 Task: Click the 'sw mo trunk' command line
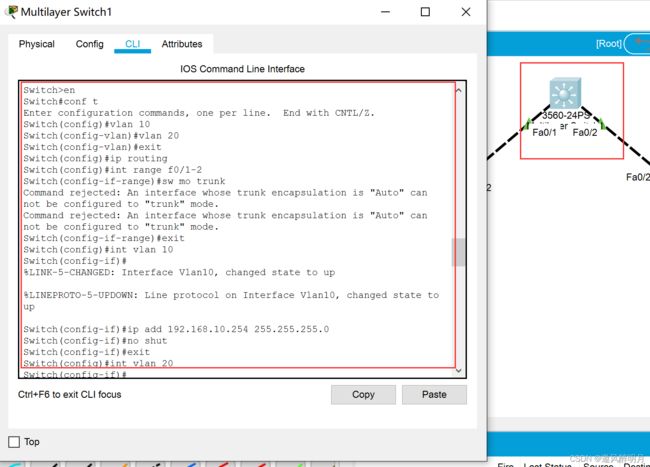coord(124,181)
